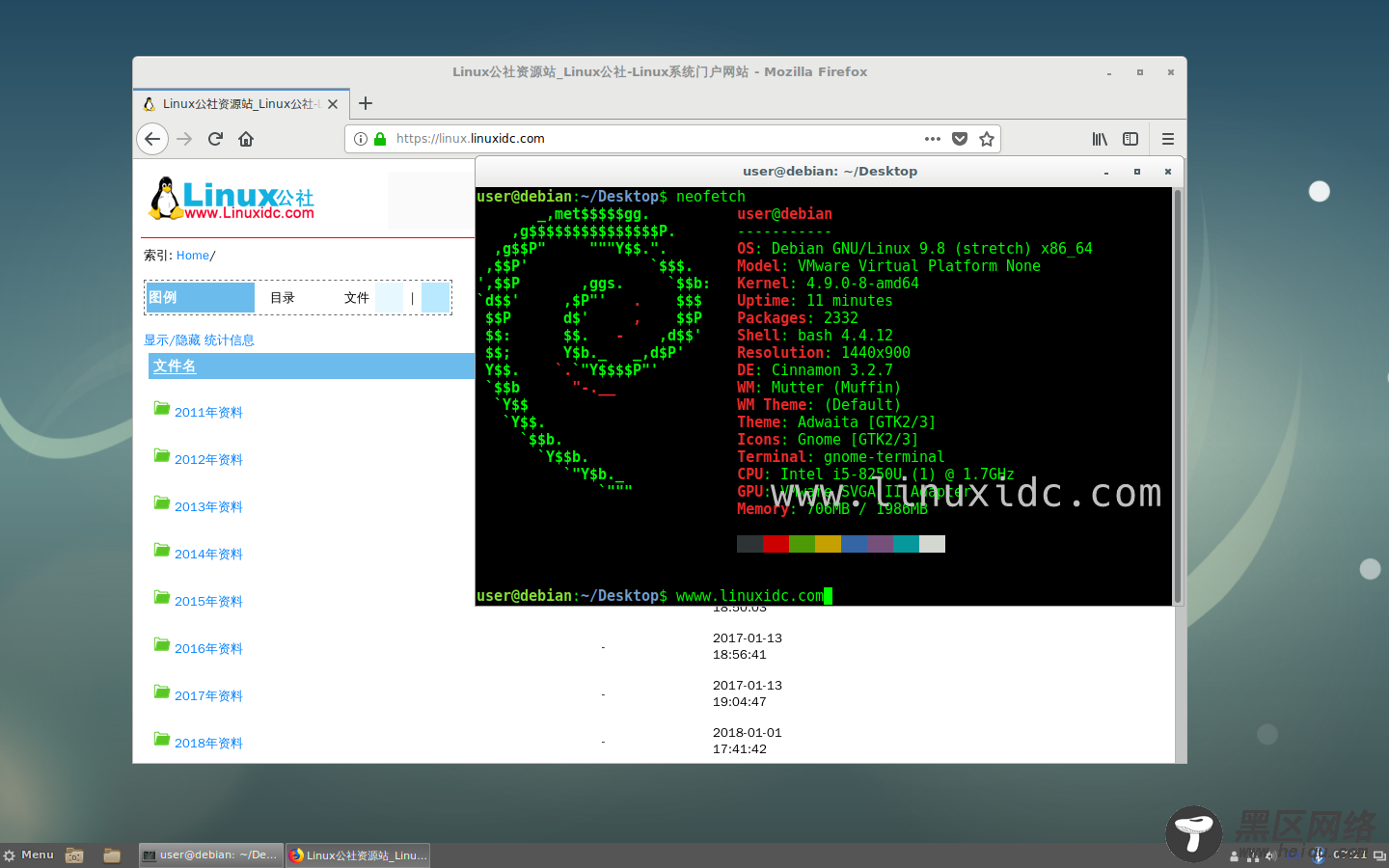Click the Linux公社 penguin logo

231,199
